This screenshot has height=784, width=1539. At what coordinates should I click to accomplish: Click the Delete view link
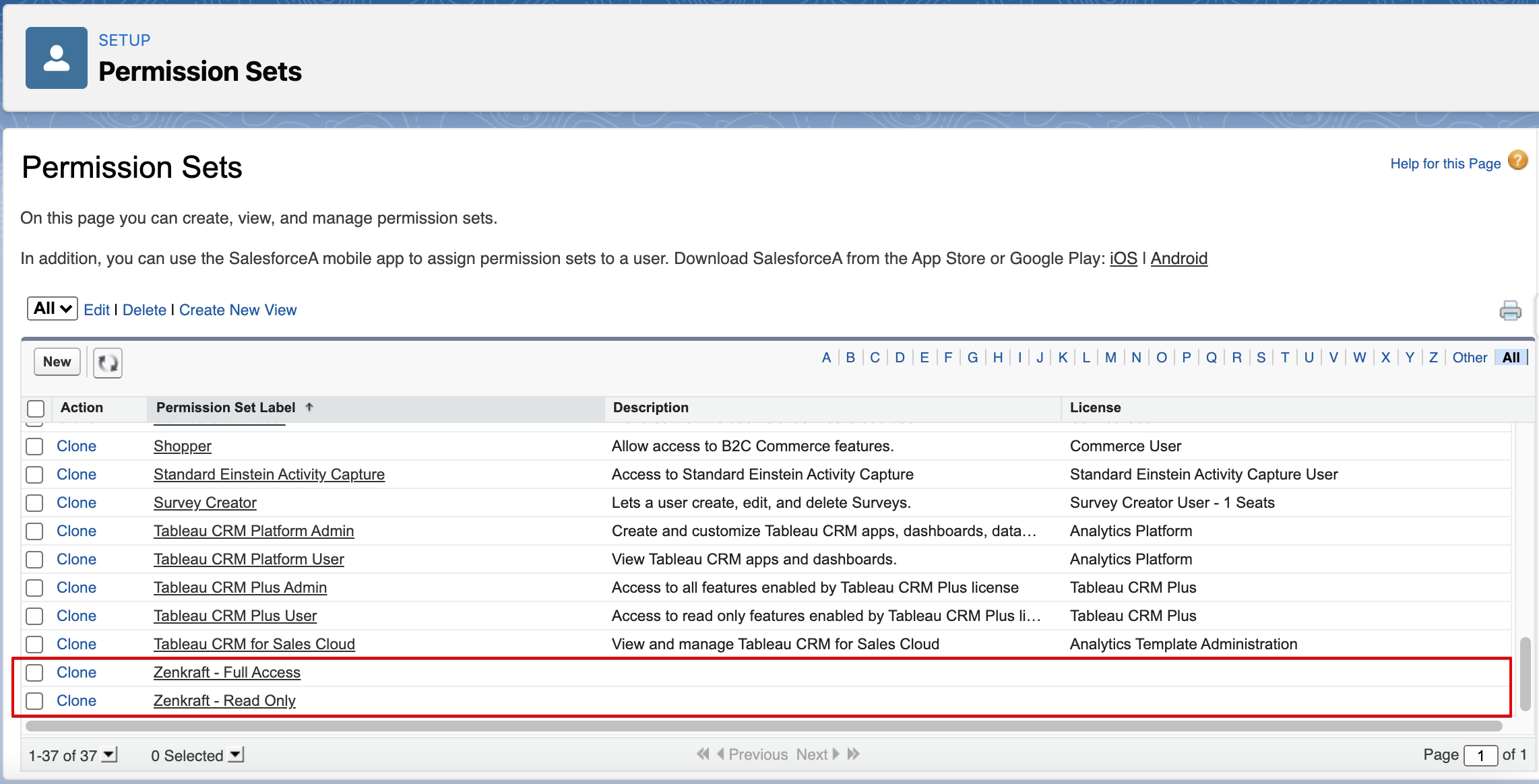point(144,310)
